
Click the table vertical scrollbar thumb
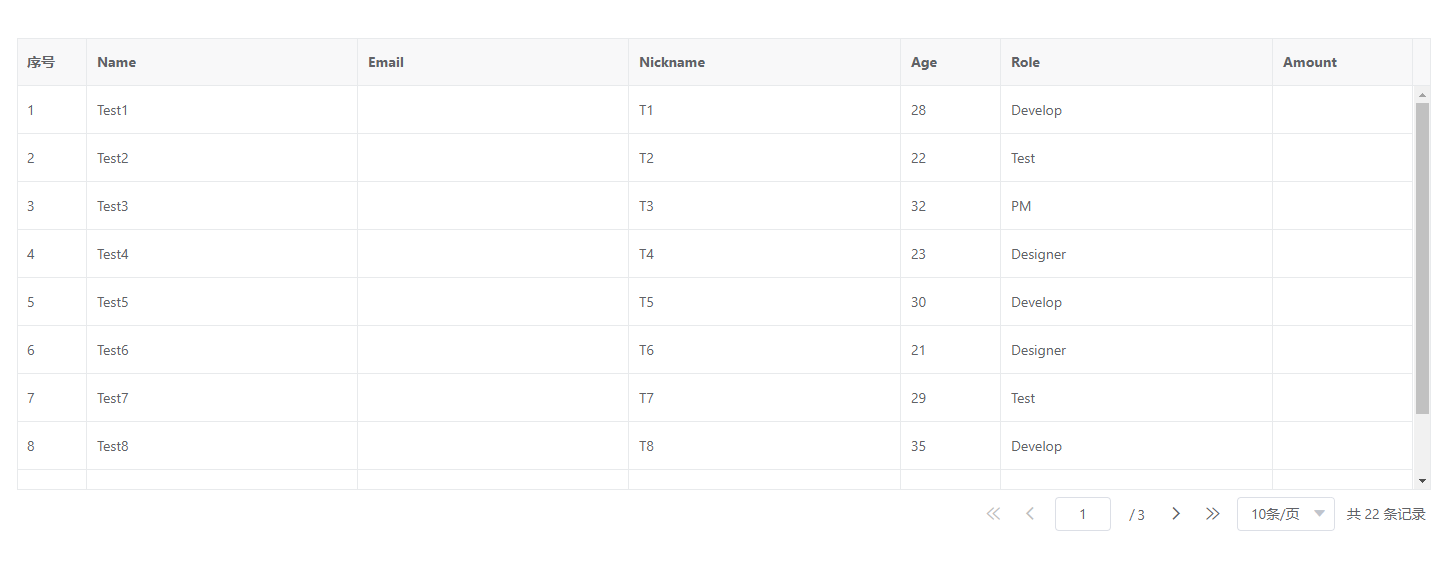1422,258
